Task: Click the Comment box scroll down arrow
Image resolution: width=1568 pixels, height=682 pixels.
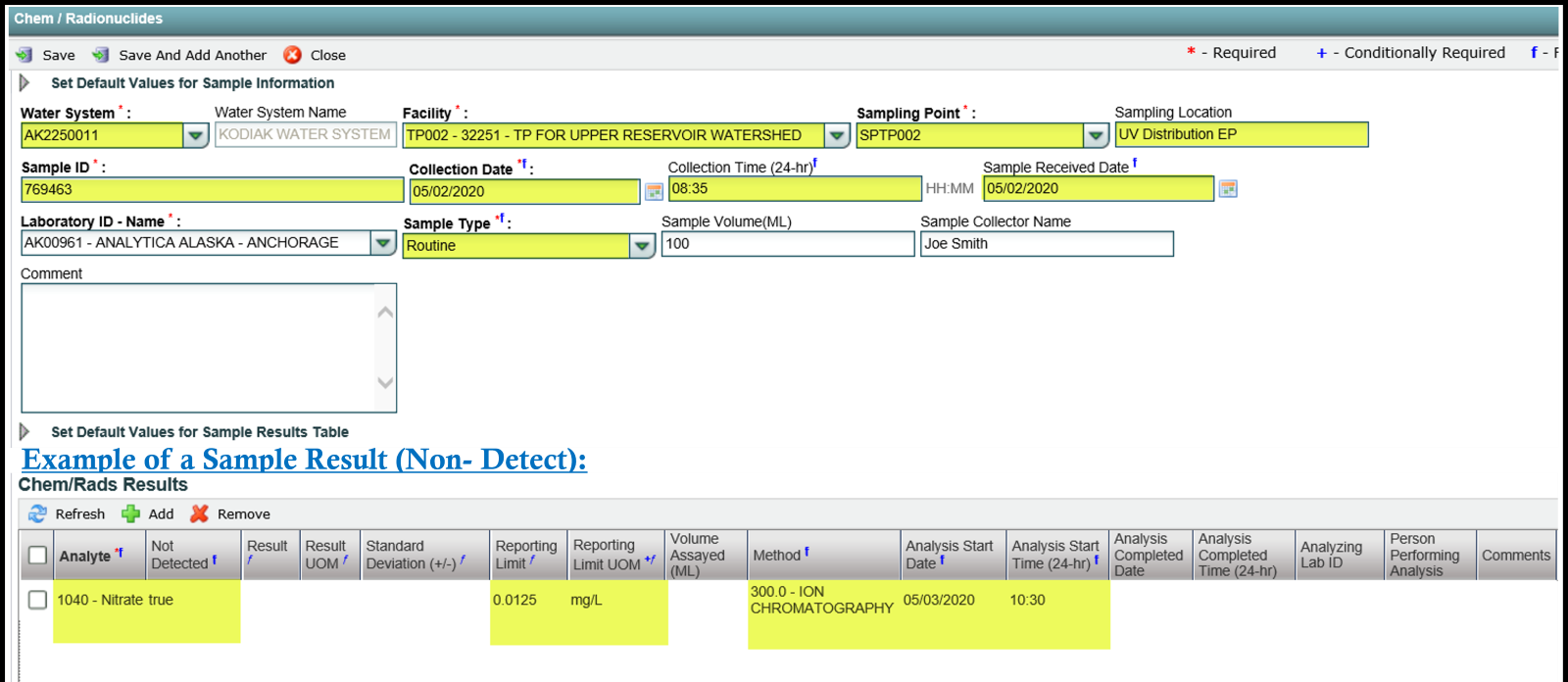Action: tap(385, 383)
